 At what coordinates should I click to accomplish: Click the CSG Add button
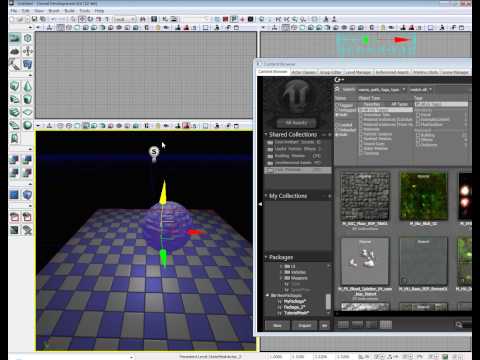15,160
